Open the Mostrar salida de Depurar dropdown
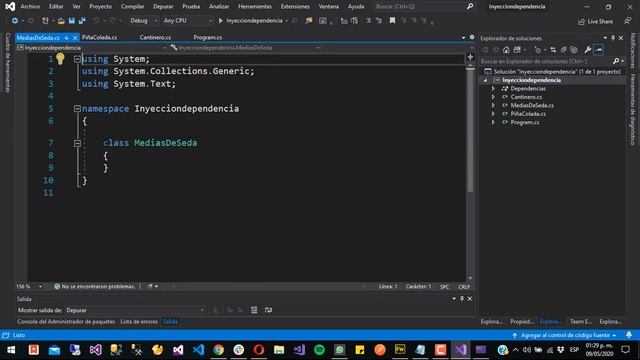 click(135, 310)
